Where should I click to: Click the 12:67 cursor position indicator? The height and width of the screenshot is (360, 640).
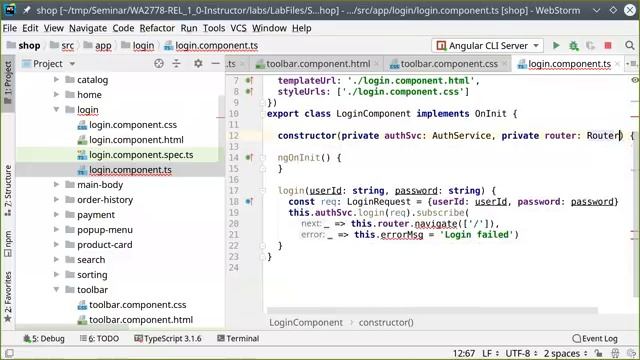pos(464,353)
